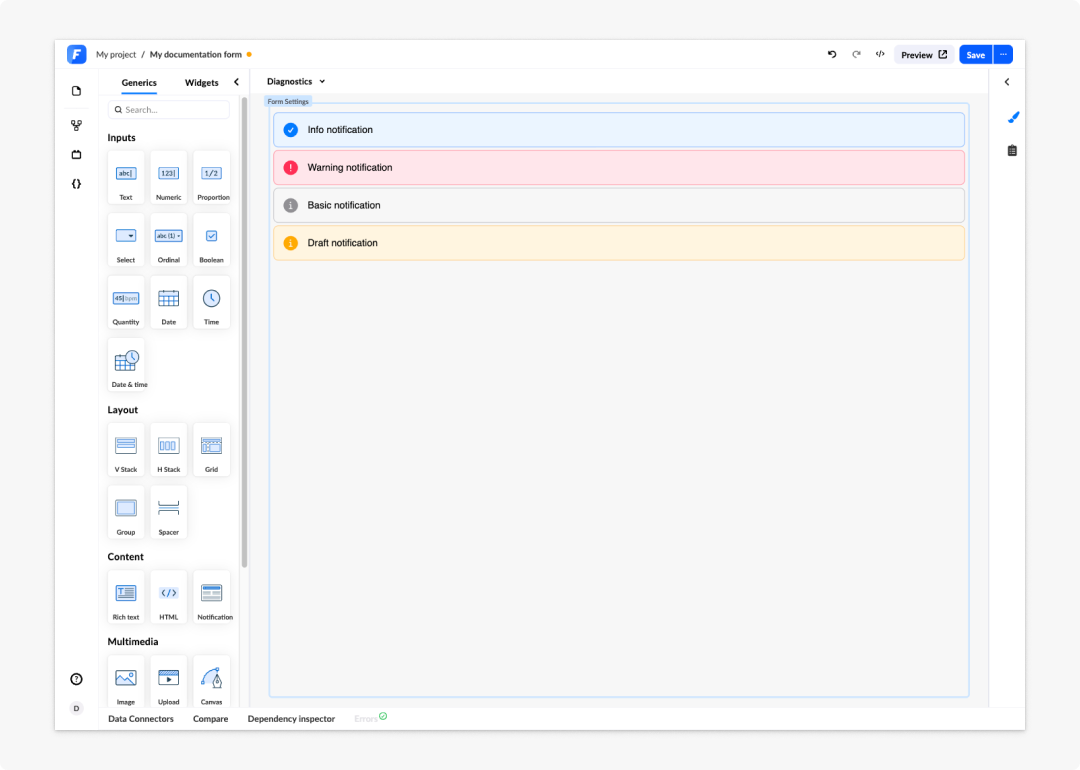Open the code view icon
Viewport: 1080px width, 770px height.
click(880, 54)
